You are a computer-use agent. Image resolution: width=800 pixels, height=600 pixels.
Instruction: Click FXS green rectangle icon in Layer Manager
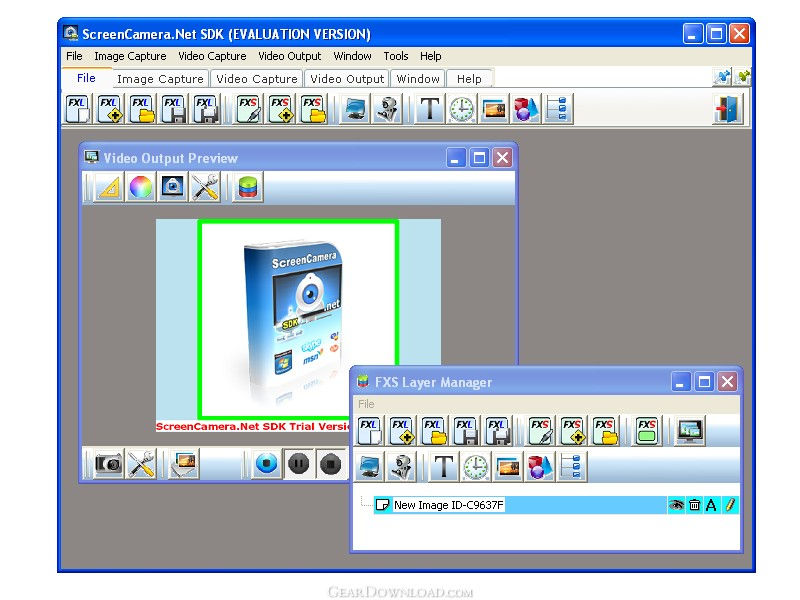(647, 431)
